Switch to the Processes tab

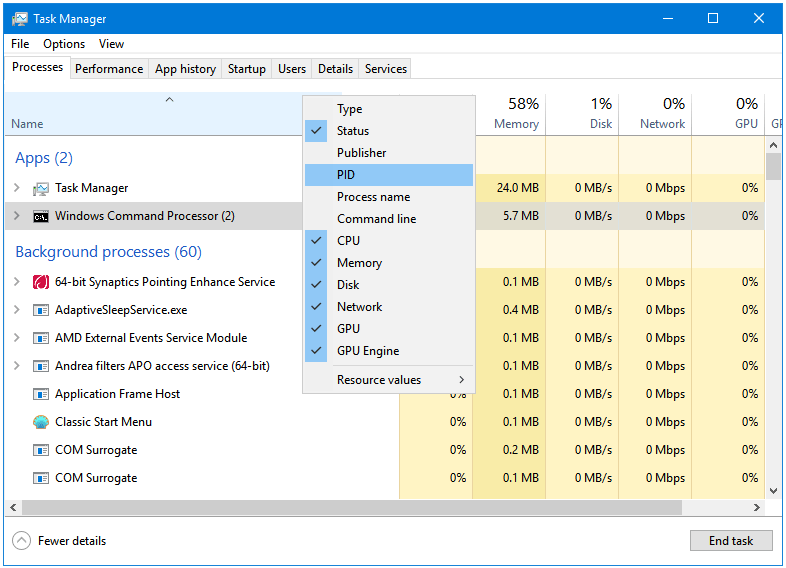38,67
